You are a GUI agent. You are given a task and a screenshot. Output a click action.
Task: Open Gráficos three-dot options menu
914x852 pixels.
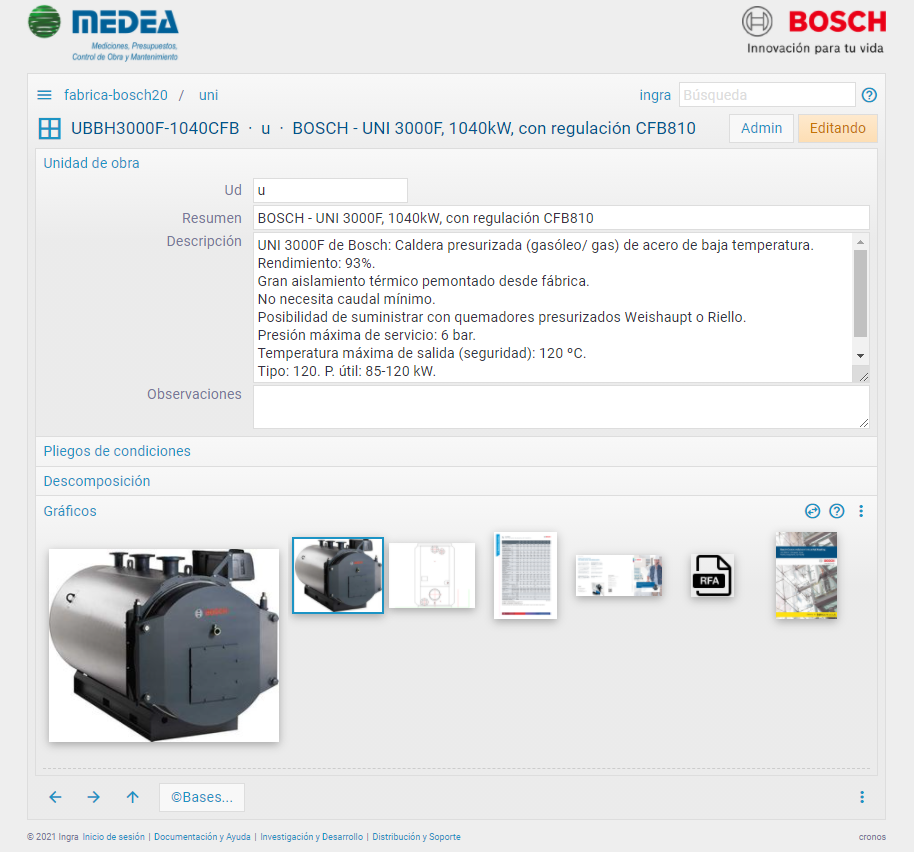pyautogui.click(x=861, y=511)
